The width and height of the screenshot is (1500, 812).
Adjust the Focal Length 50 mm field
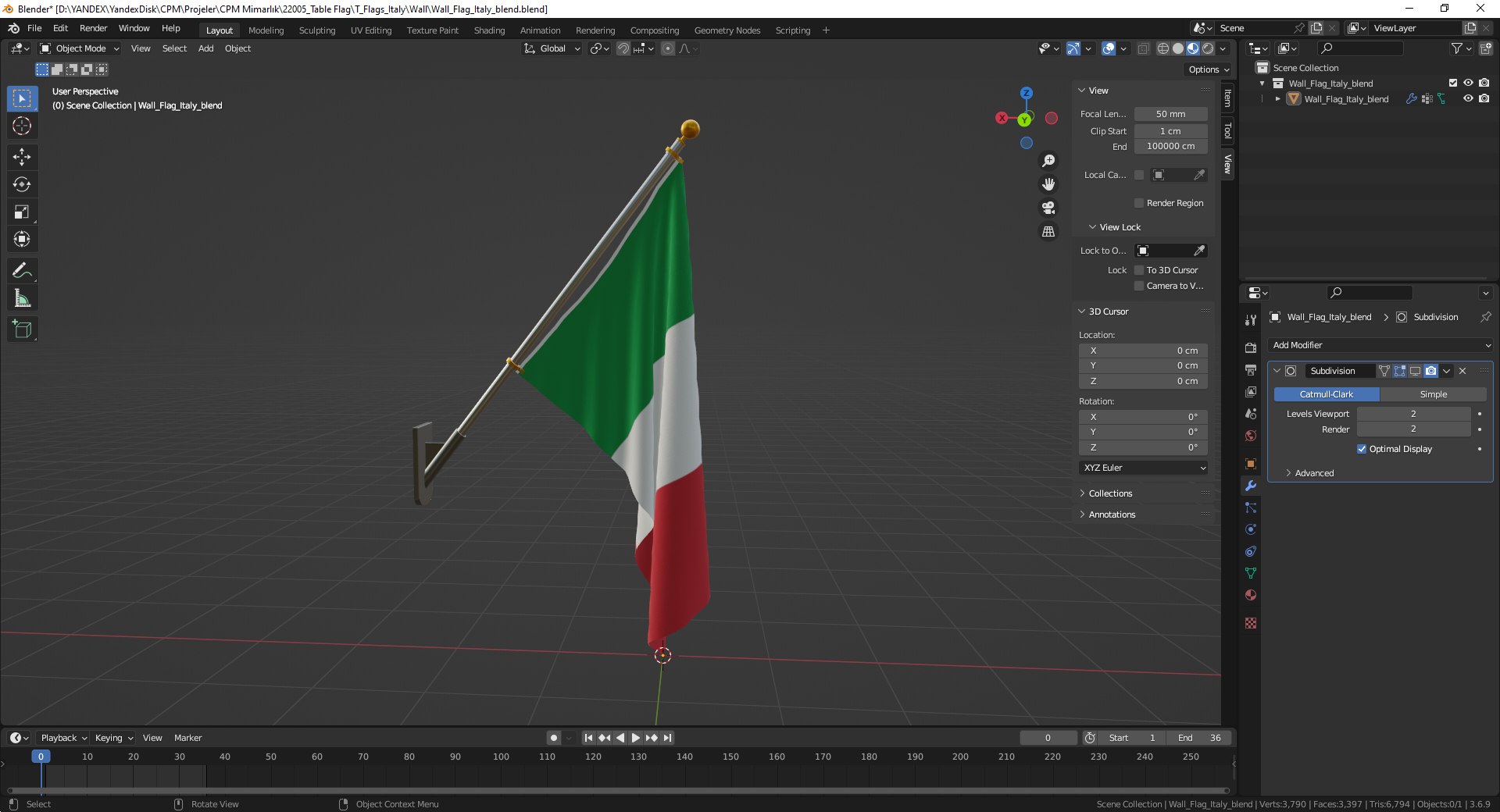[1170, 114]
